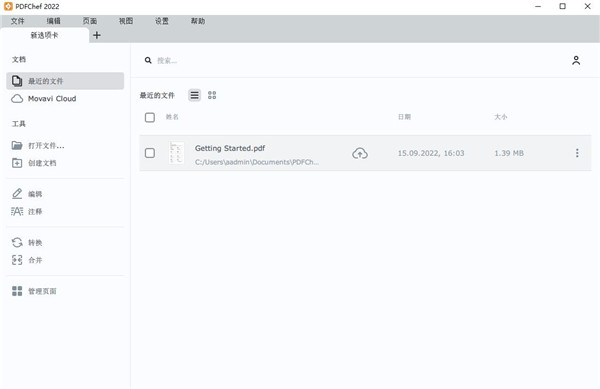Screen dimensions: 600x389
Task: Click the PDFChef 2022 app icon
Action: 8,7
